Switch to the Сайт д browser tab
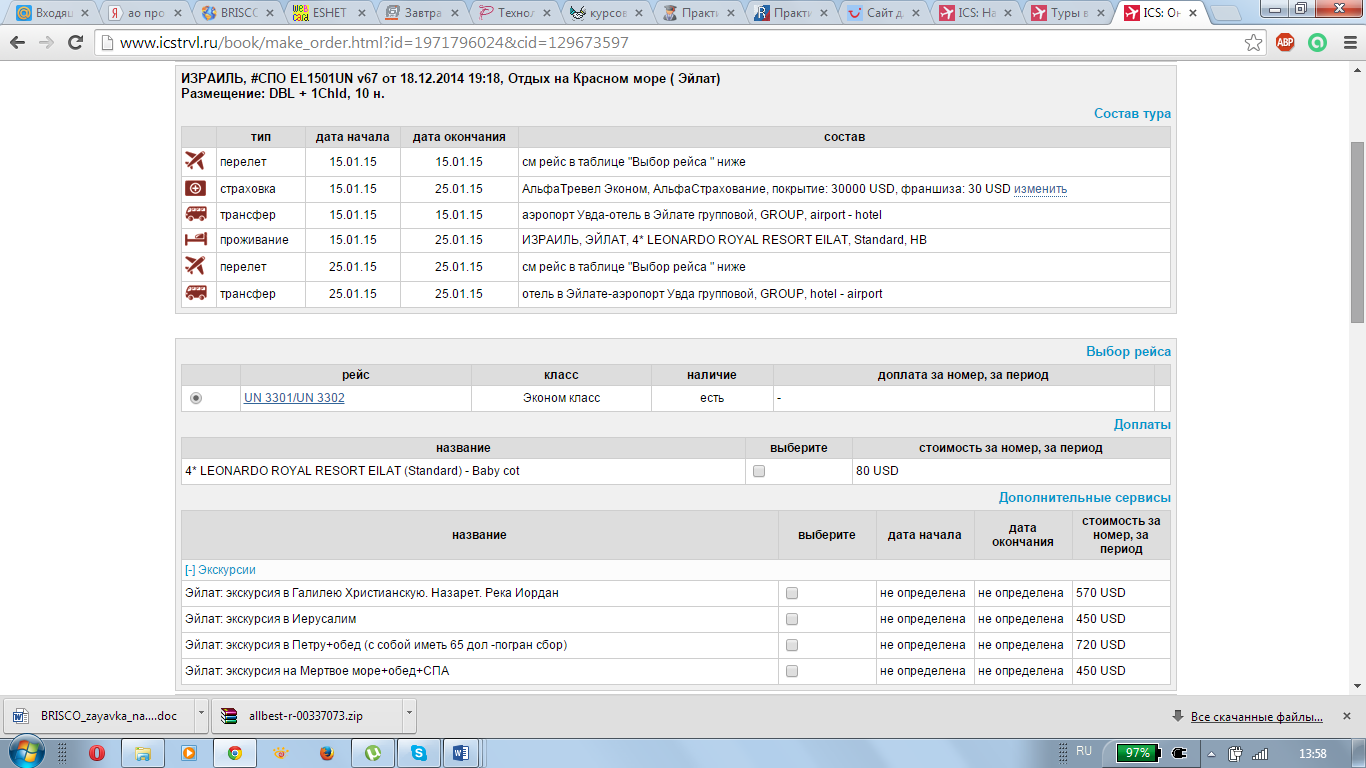The height and width of the screenshot is (768, 1366). (x=884, y=13)
